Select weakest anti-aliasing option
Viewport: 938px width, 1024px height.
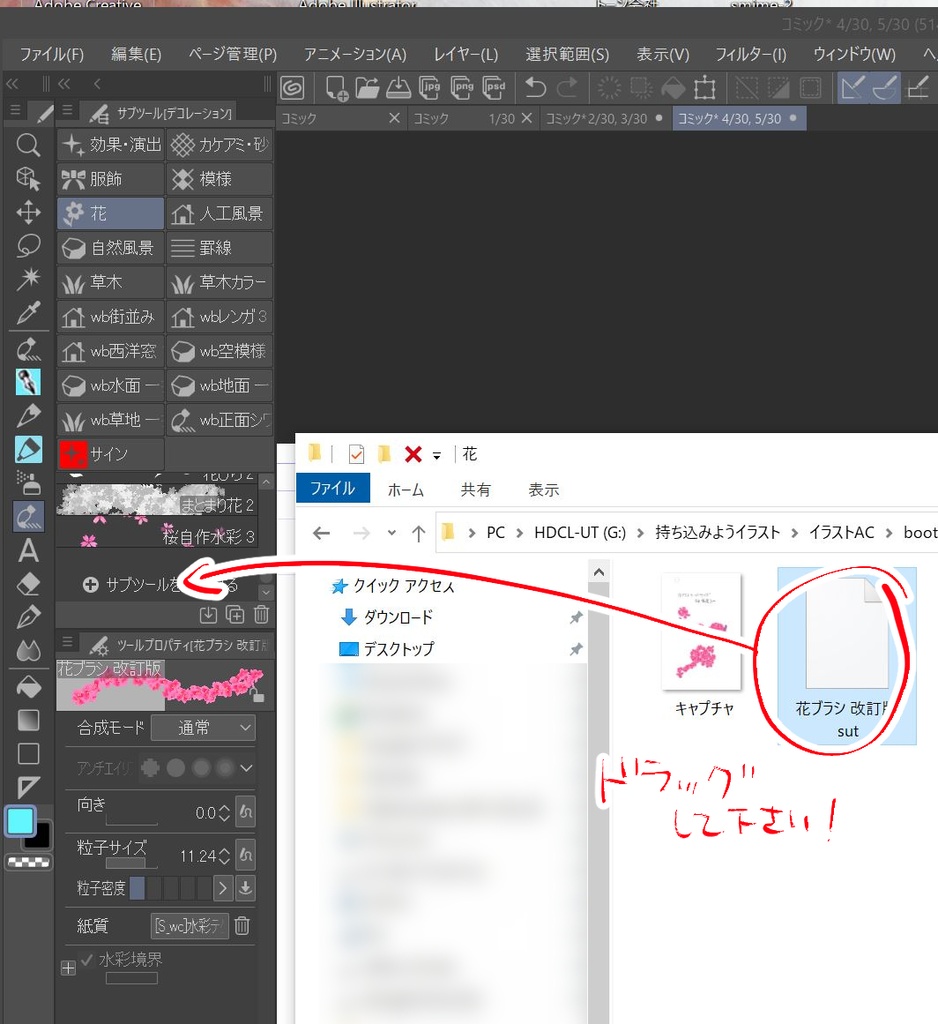150,767
